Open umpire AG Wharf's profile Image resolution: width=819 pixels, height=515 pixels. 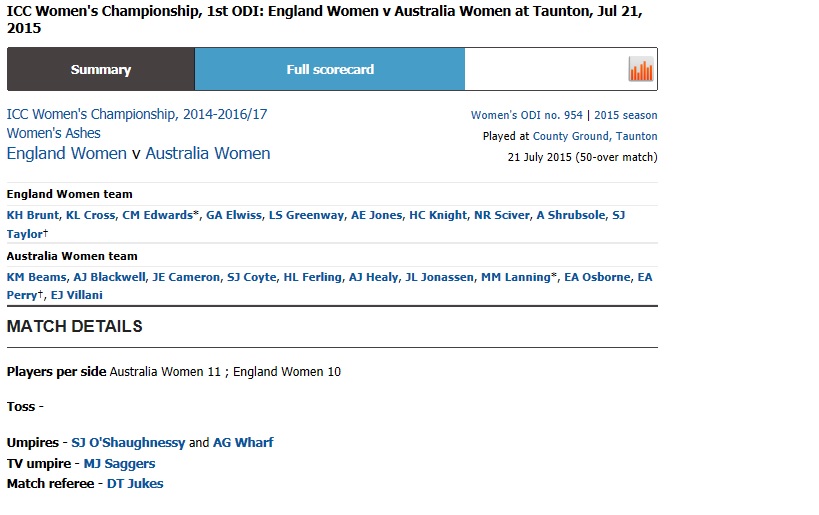tap(243, 442)
